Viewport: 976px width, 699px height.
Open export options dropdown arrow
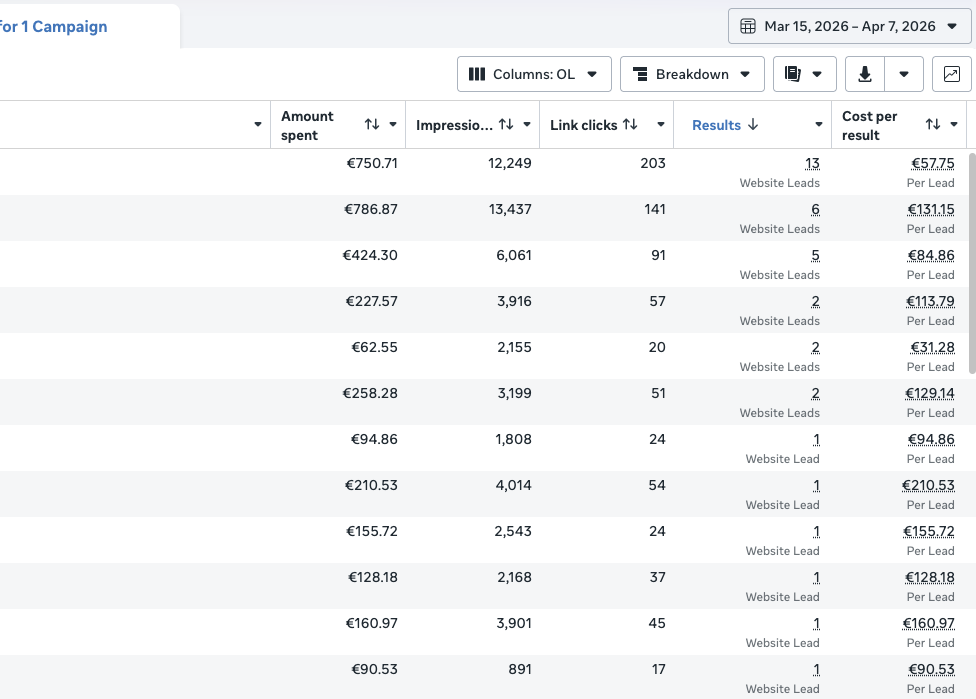point(904,74)
